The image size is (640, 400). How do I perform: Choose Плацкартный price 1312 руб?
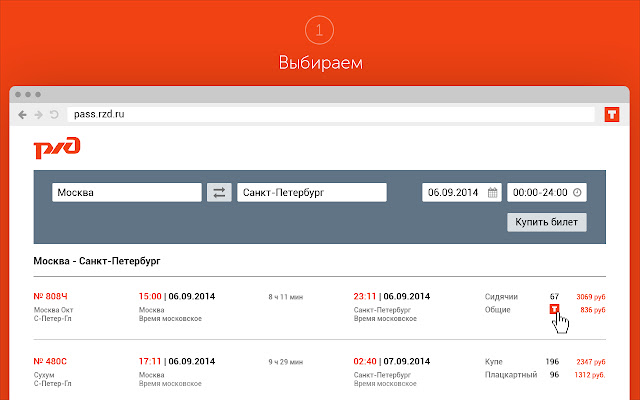click(590, 375)
